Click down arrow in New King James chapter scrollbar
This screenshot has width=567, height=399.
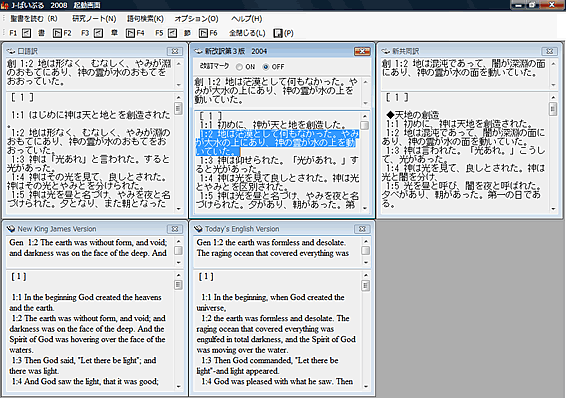click(178, 386)
